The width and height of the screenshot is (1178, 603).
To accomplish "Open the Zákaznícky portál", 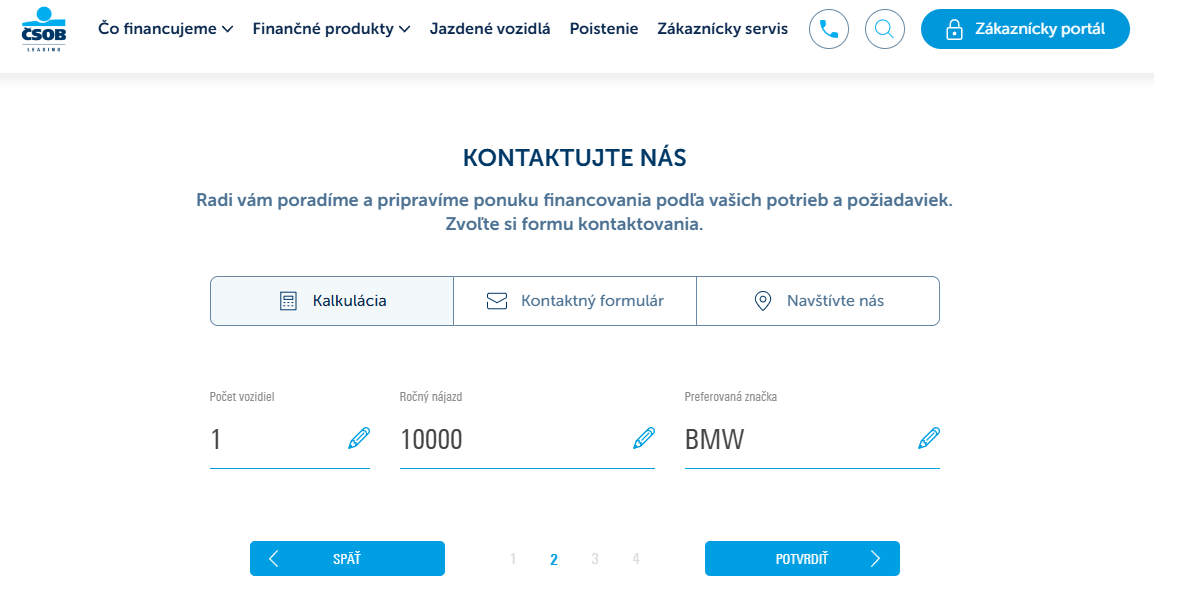I will (1025, 29).
